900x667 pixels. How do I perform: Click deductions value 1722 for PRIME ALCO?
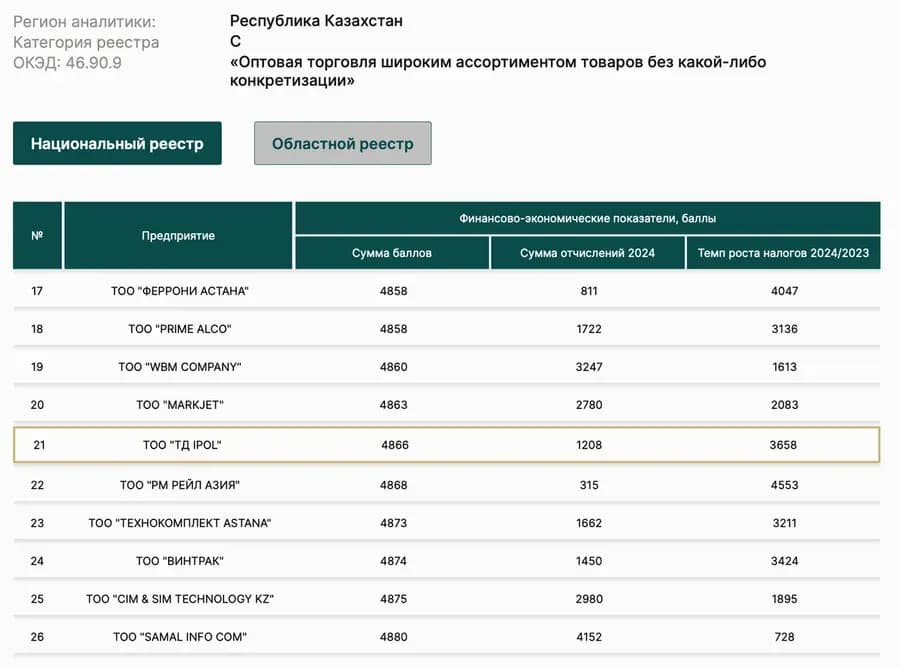point(589,329)
